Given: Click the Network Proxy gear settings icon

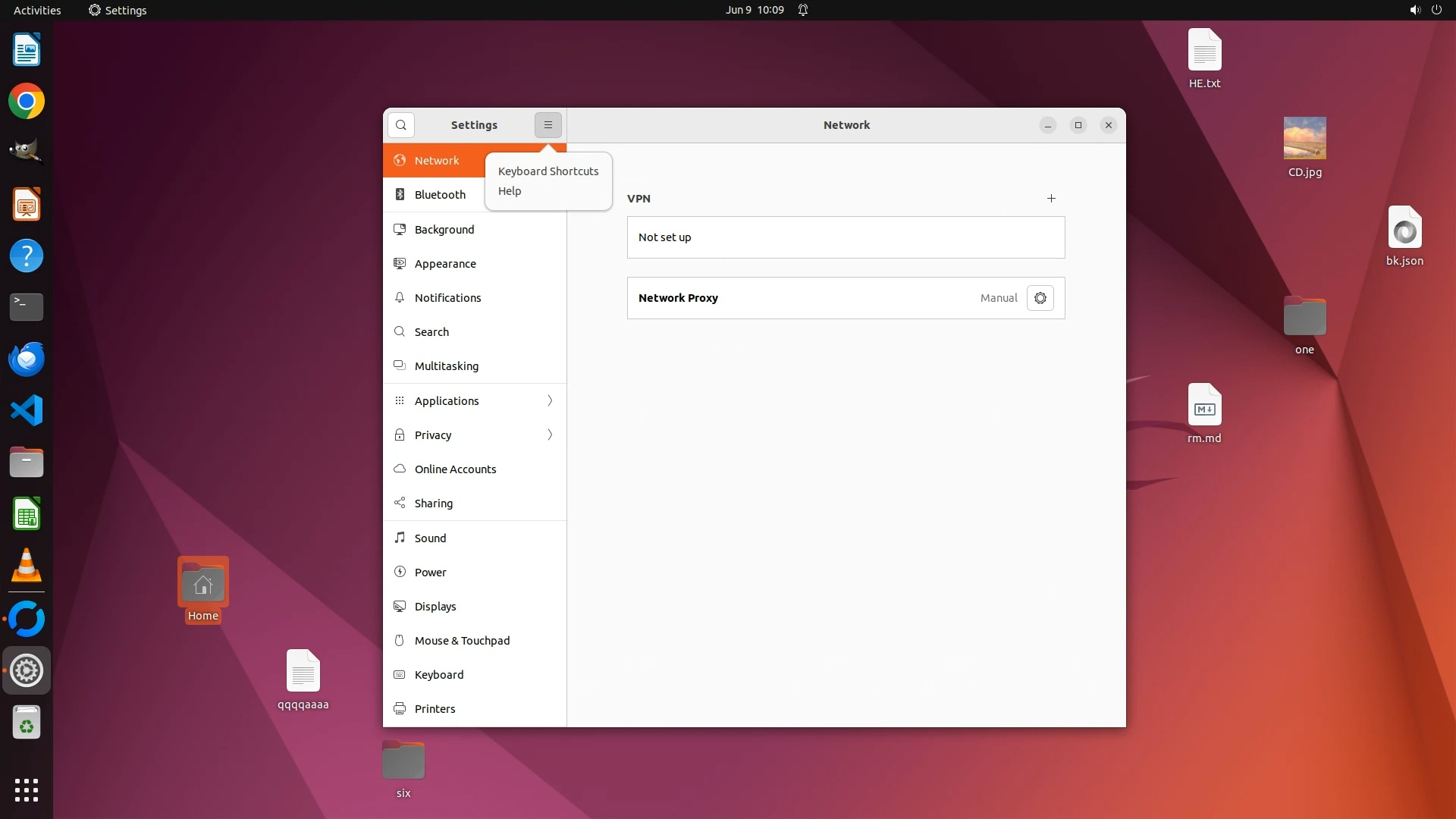Looking at the screenshot, I should (x=1040, y=298).
